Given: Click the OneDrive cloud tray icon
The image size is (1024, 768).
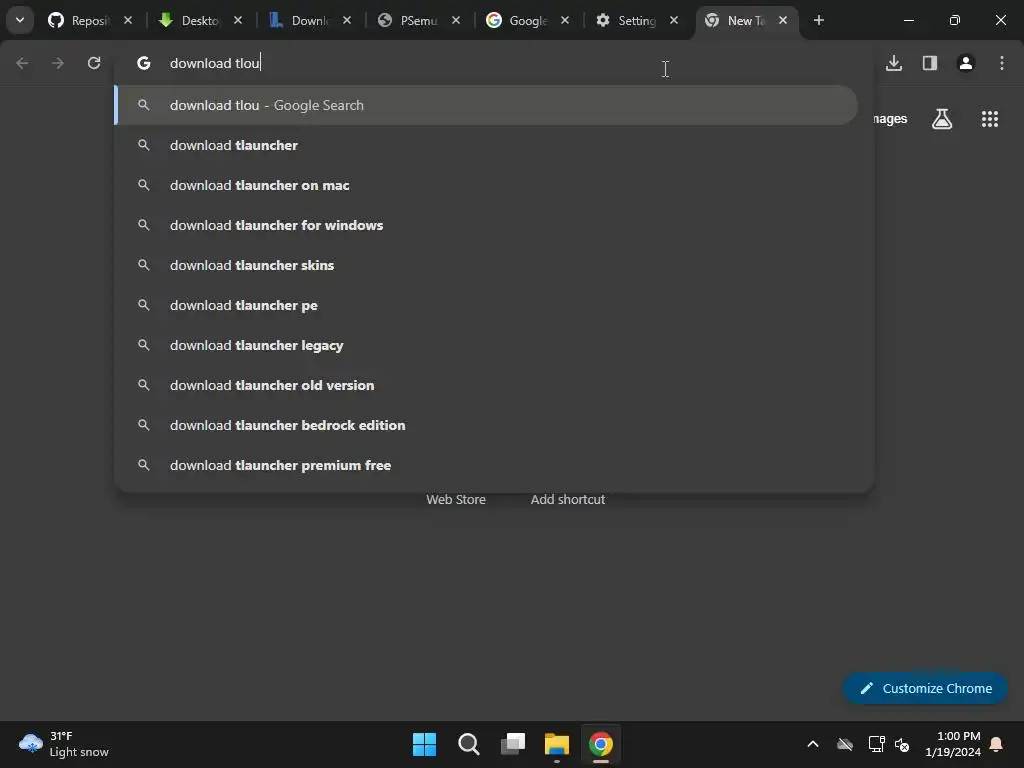Looking at the screenshot, I should click(x=845, y=744).
